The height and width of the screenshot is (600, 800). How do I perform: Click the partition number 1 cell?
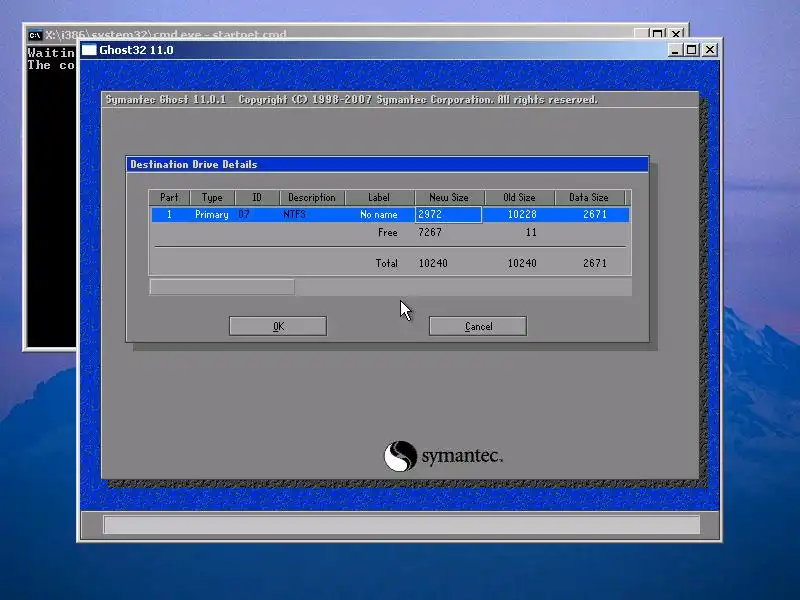click(x=169, y=214)
